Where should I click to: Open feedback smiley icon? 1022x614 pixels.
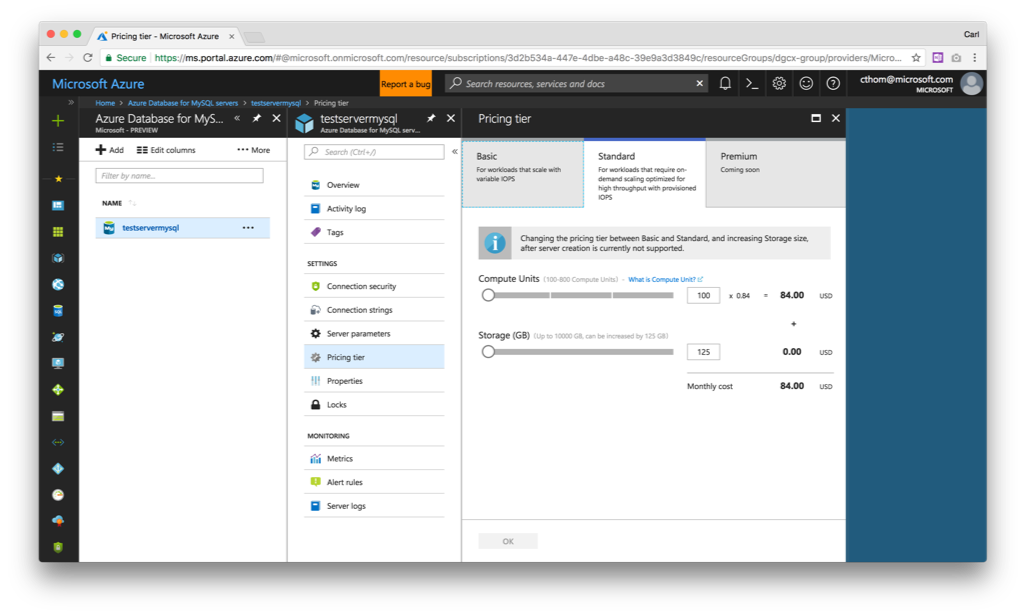click(806, 83)
